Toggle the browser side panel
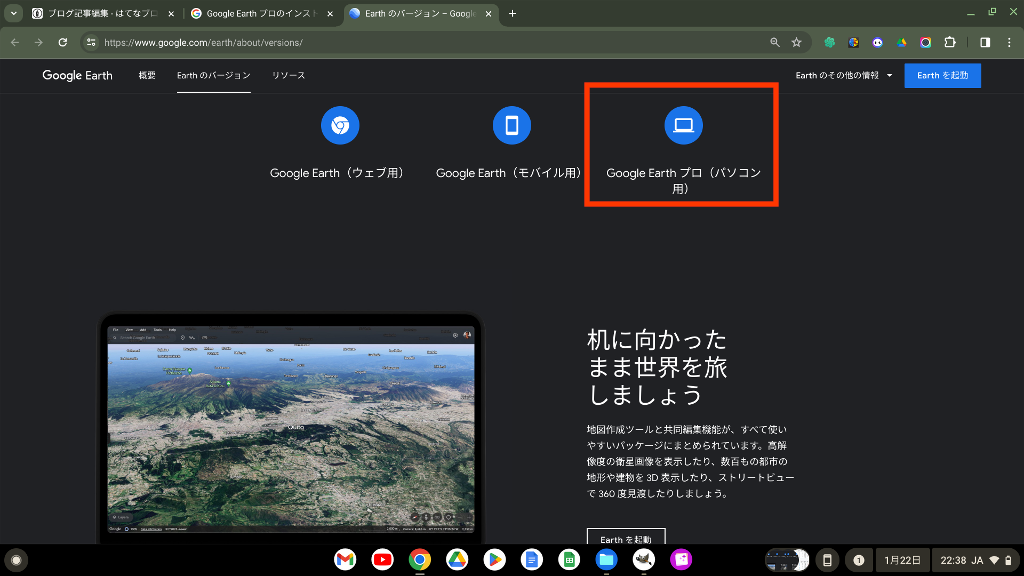This screenshot has width=1024, height=576. [985, 42]
